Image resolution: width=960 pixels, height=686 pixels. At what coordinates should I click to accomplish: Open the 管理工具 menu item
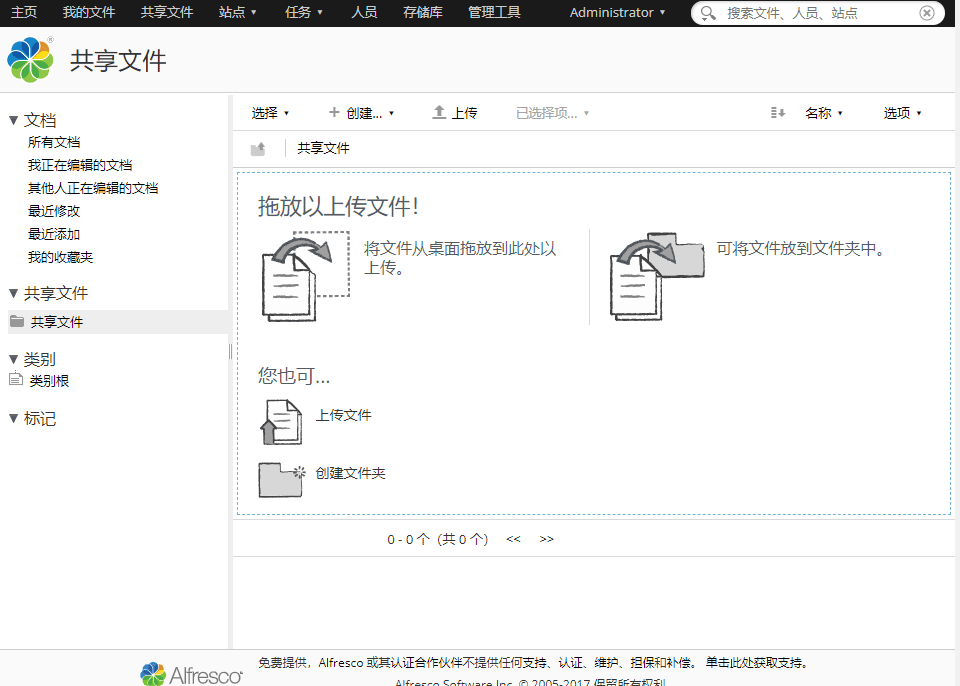click(x=493, y=13)
